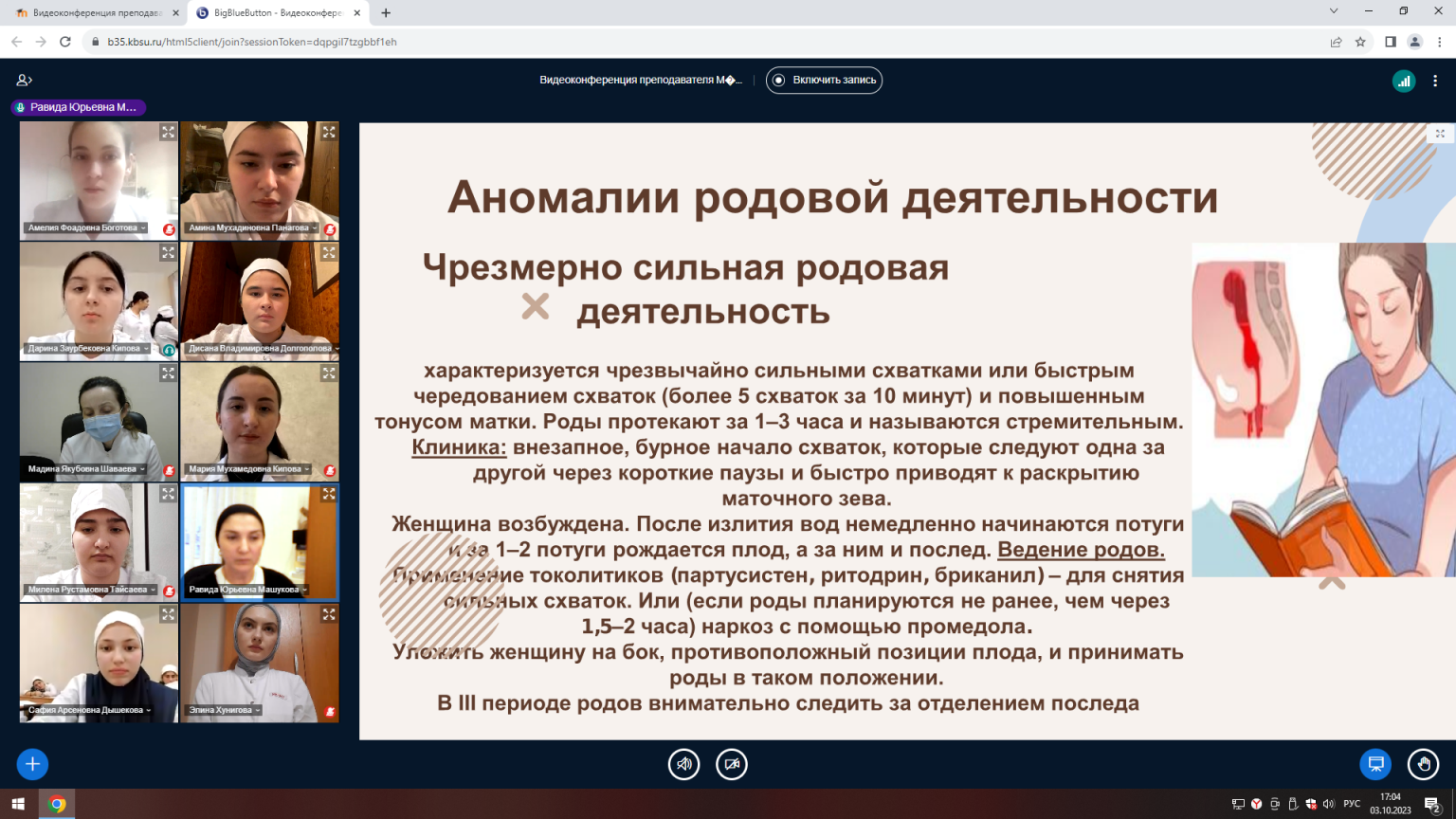1456x819 pixels.
Task: Open Мария Мухамедовна Кипова name dropdown
Action: pos(248,469)
